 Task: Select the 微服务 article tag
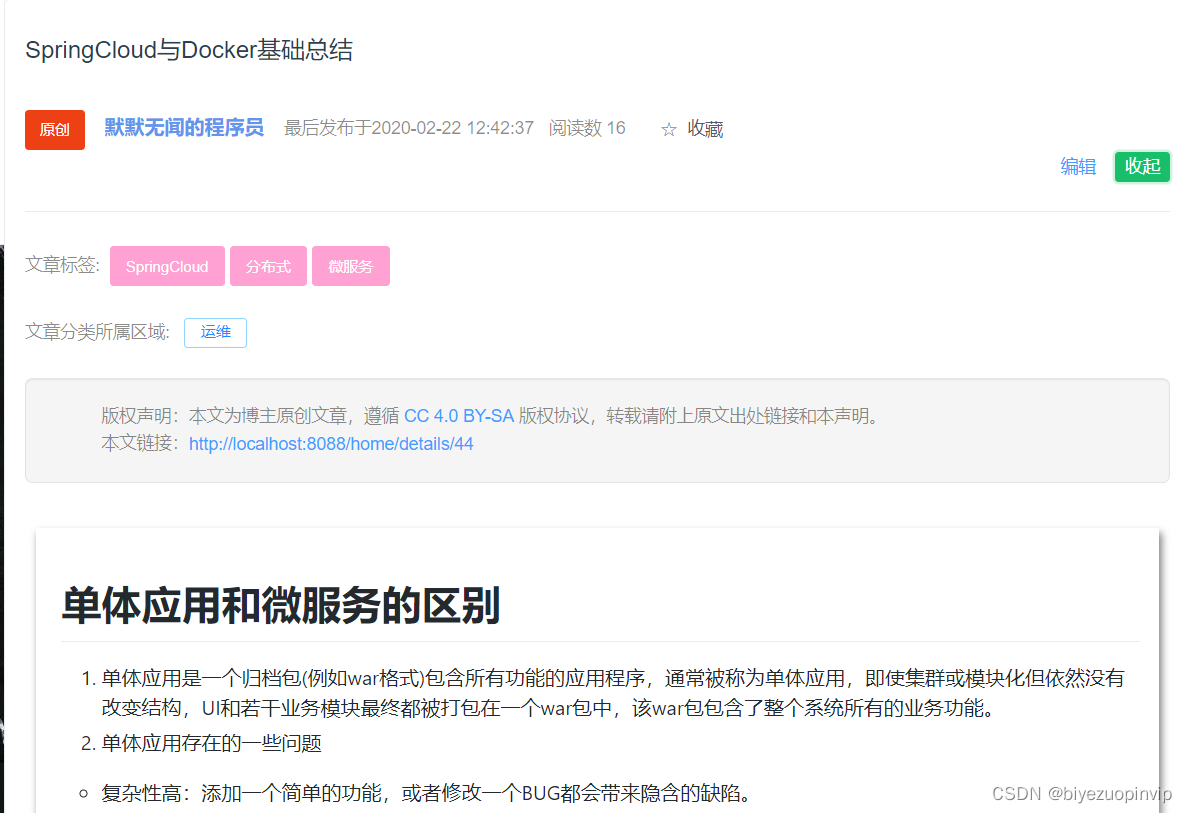click(x=350, y=266)
